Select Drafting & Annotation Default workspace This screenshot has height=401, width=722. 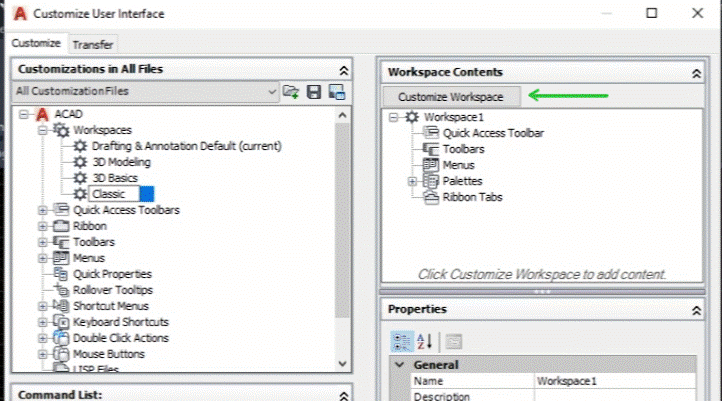[186, 146]
